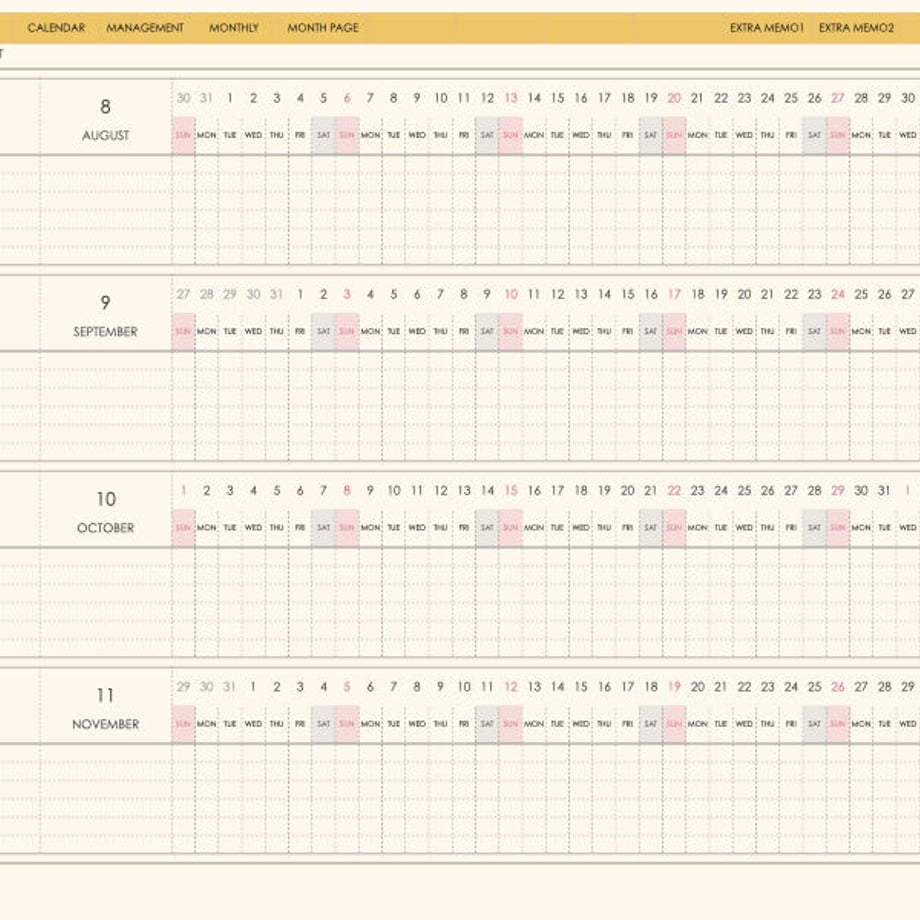Open the MONTH PAGE tab
This screenshot has height=920, width=920.
(x=323, y=28)
